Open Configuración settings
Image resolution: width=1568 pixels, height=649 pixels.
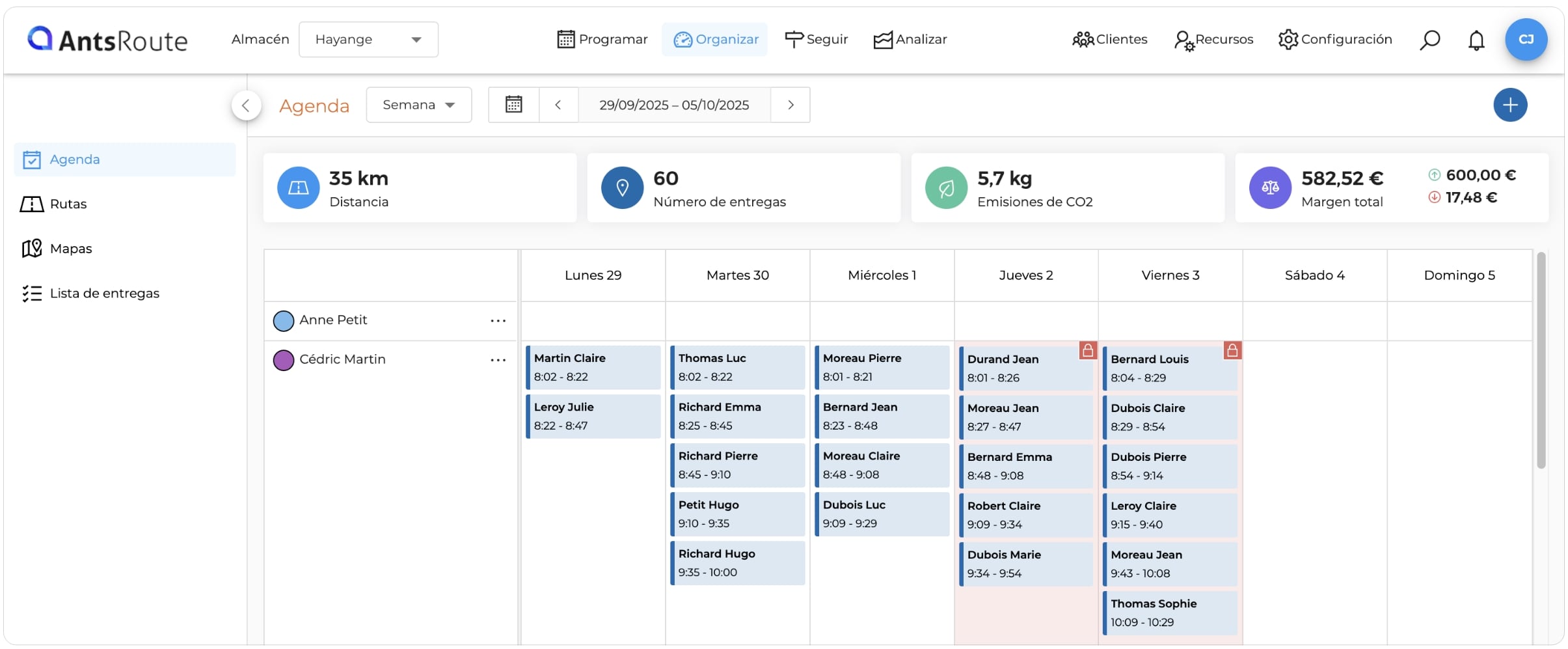point(1335,40)
